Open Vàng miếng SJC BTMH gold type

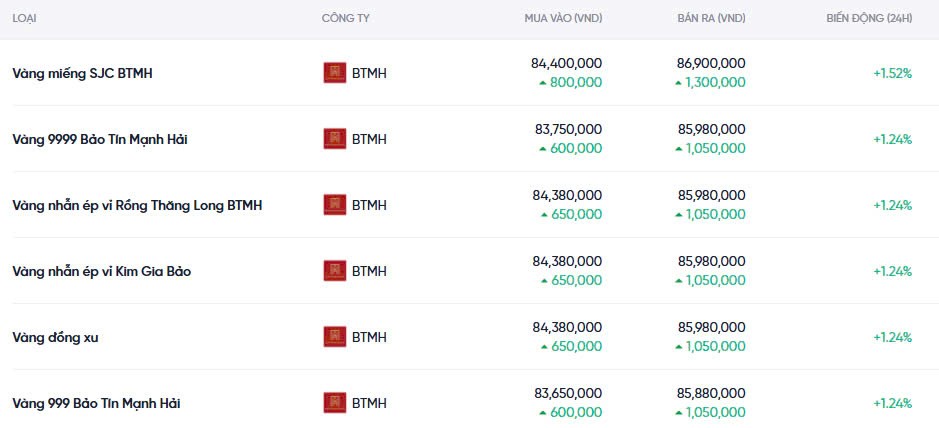tap(82, 73)
